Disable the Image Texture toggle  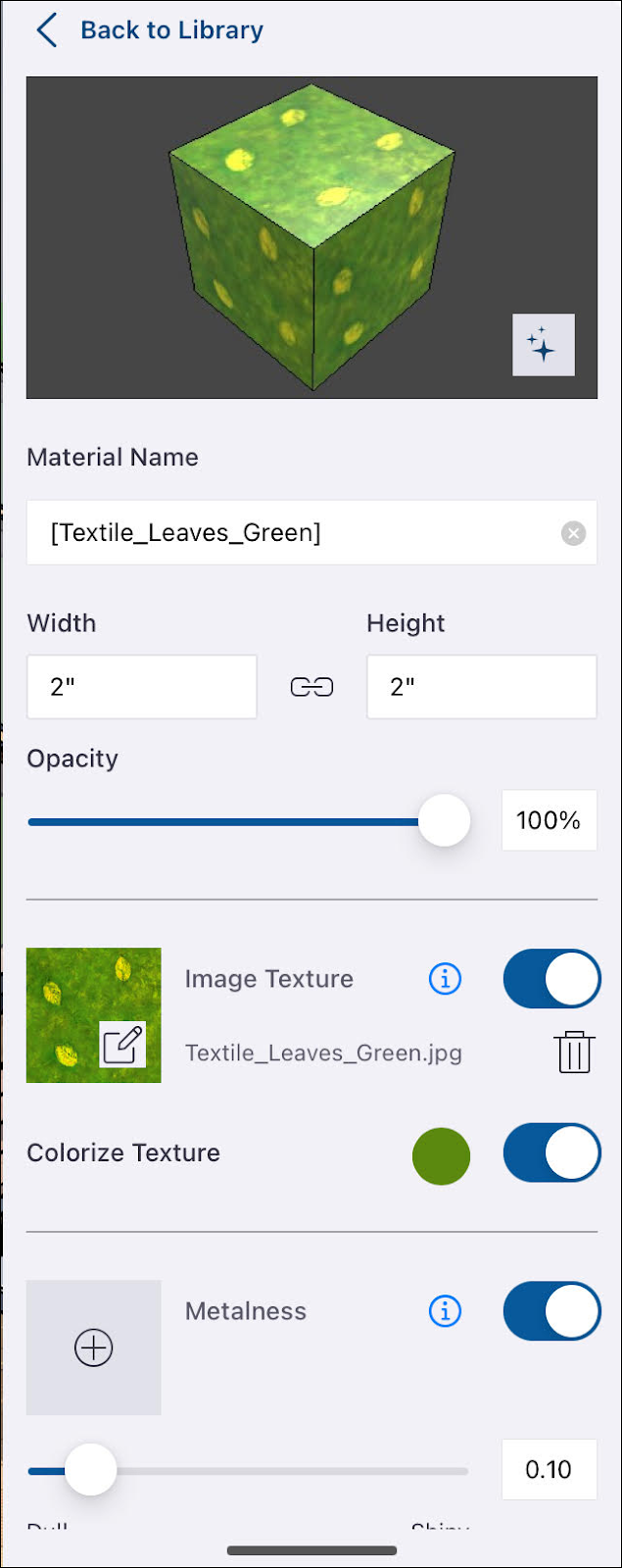[x=551, y=978]
